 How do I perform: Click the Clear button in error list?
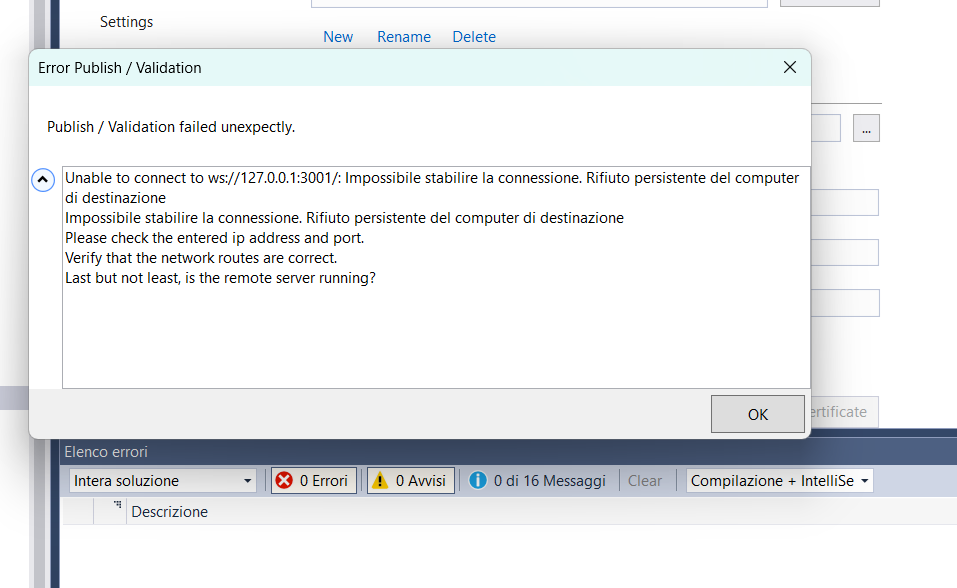645,481
